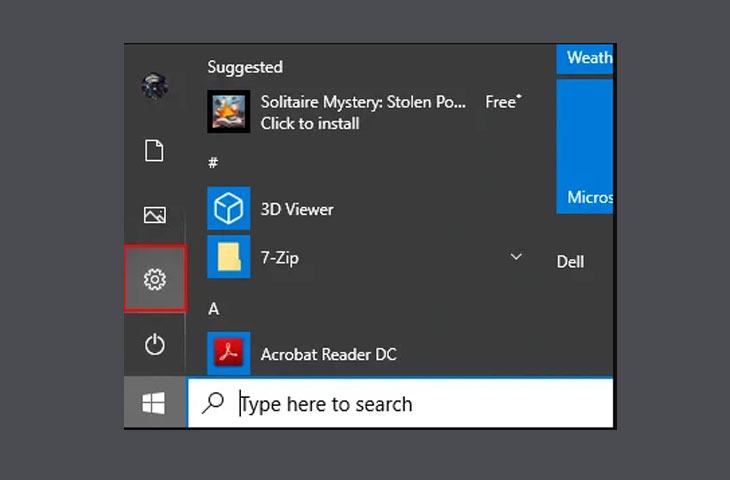
Task: Open Acrobat Reader DC via its icon
Action: (x=229, y=352)
